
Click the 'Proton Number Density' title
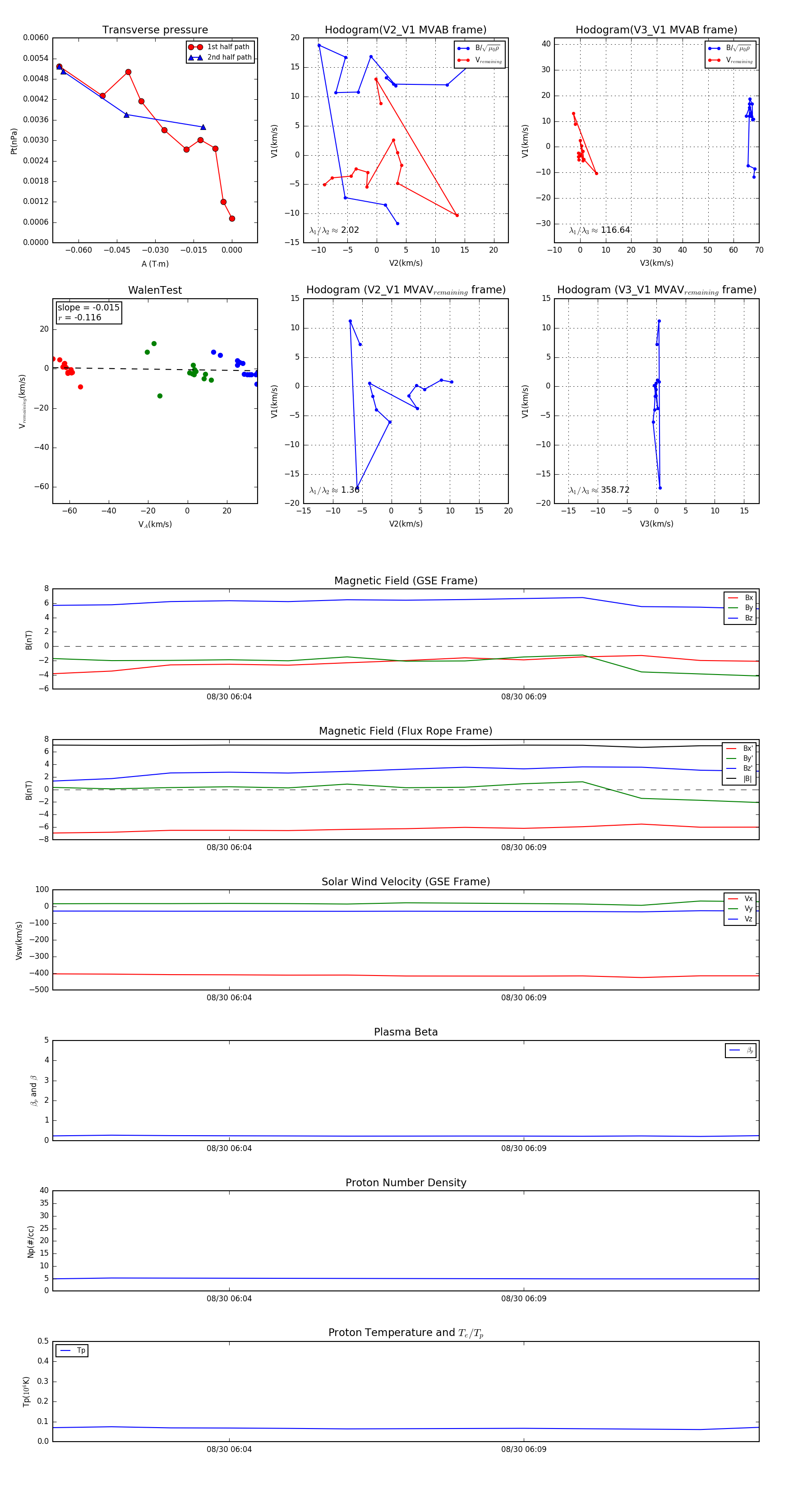406,1183
